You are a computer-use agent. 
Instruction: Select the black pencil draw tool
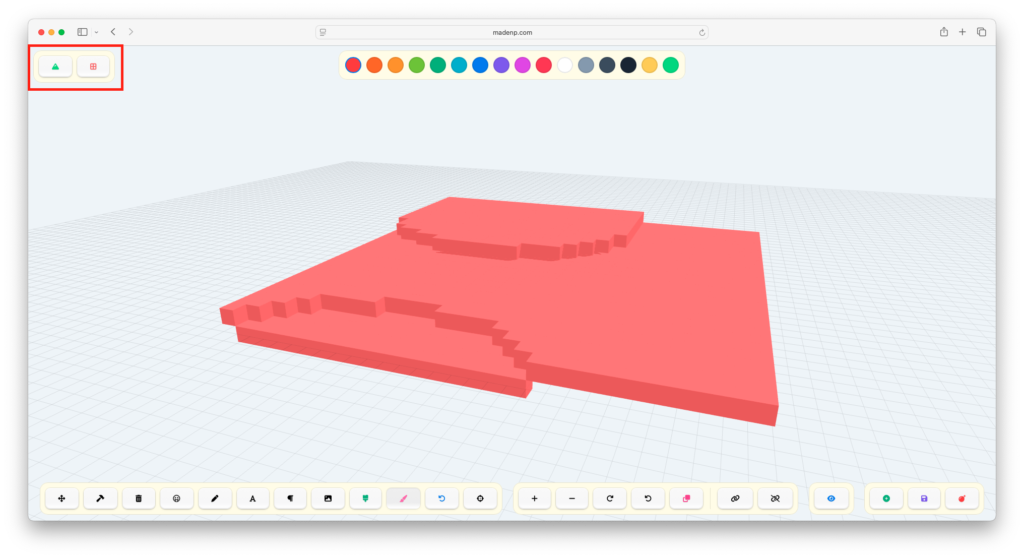click(x=214, y=499)
